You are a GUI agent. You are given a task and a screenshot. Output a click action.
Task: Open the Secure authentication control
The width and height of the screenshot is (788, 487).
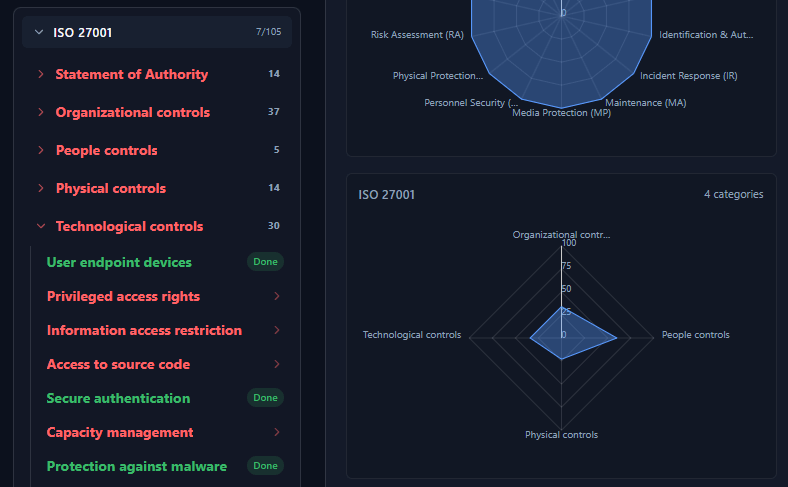click(118, 399)
